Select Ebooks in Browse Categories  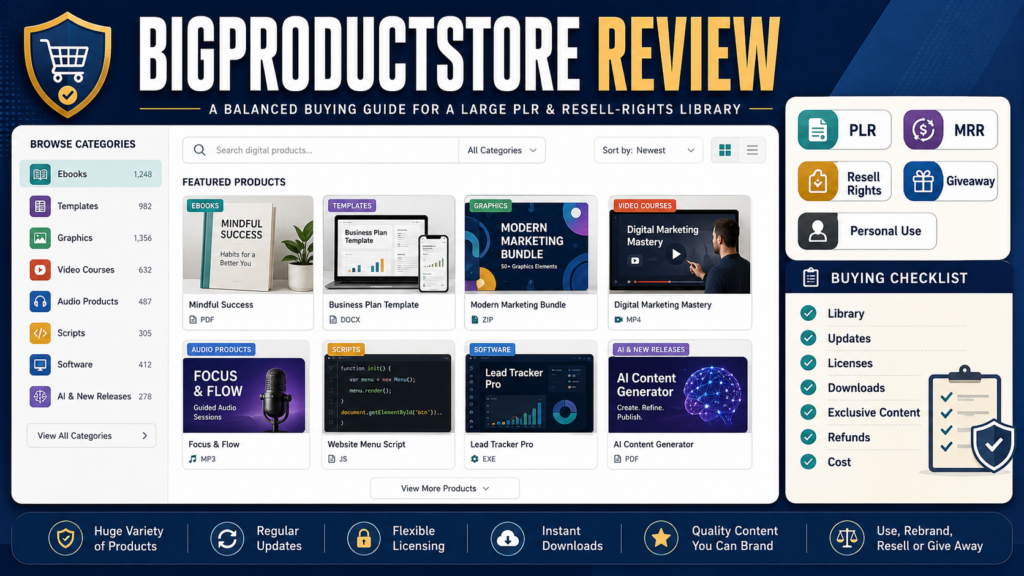click(x=91, y=174)
